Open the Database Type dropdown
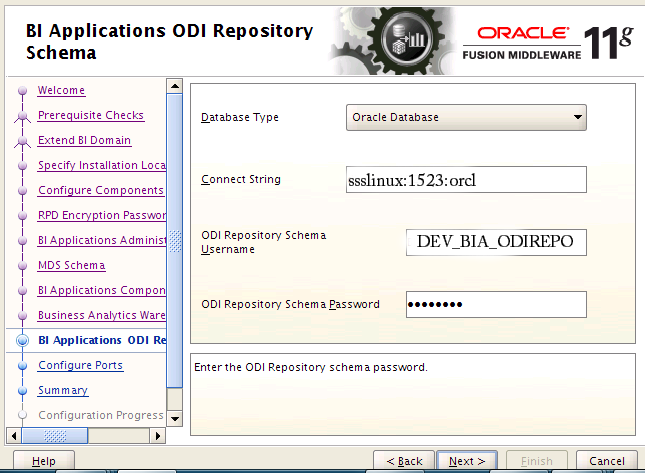The width and height of the screenshot is (645, 473). [x=466, y=118]
